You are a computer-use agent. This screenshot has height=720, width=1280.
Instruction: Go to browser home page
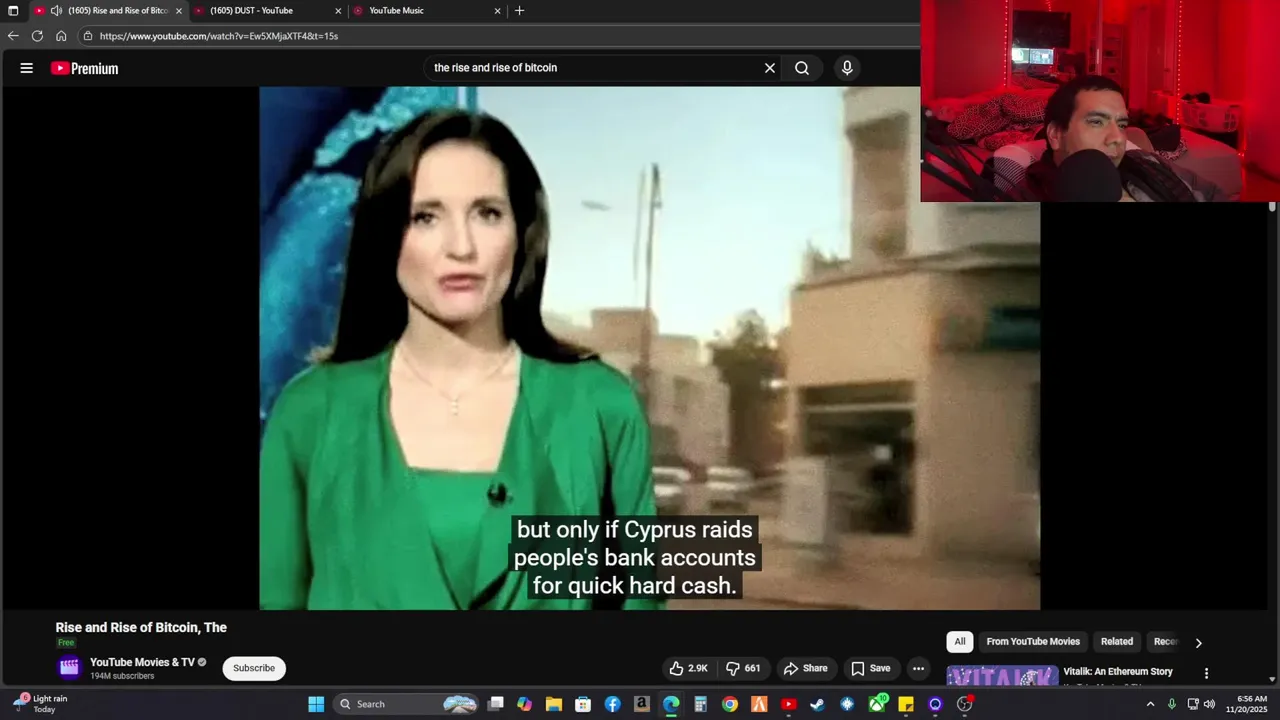point(61,36)
